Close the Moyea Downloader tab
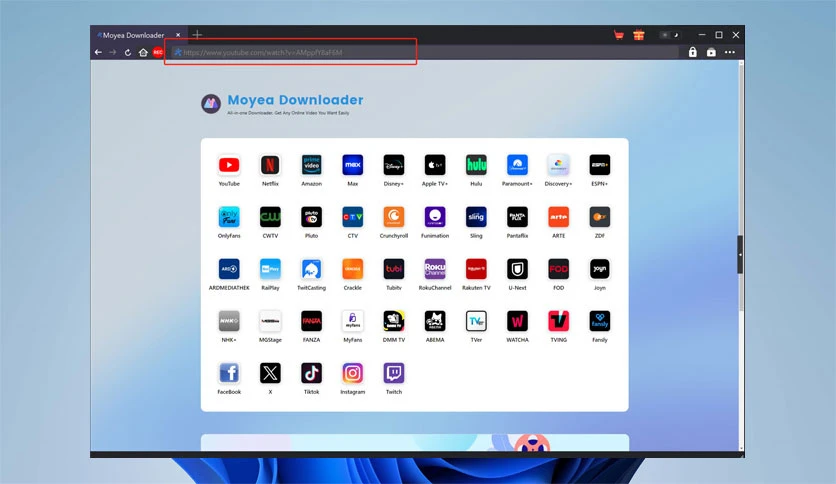Viewport: 836px width, 484px height. [178, 35]
